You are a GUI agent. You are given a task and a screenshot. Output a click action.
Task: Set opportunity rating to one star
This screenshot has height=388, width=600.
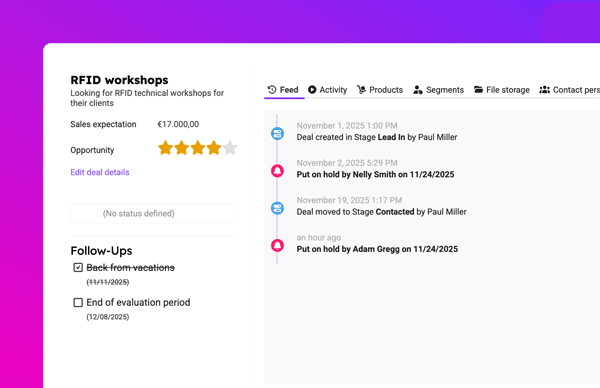[x=165, y=148]
